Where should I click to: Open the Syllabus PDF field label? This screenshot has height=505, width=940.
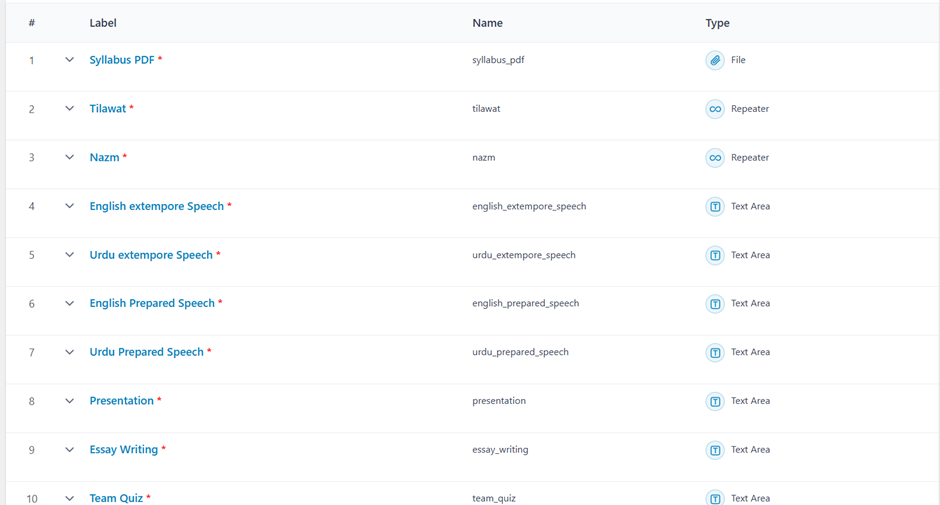pos(122,60)
